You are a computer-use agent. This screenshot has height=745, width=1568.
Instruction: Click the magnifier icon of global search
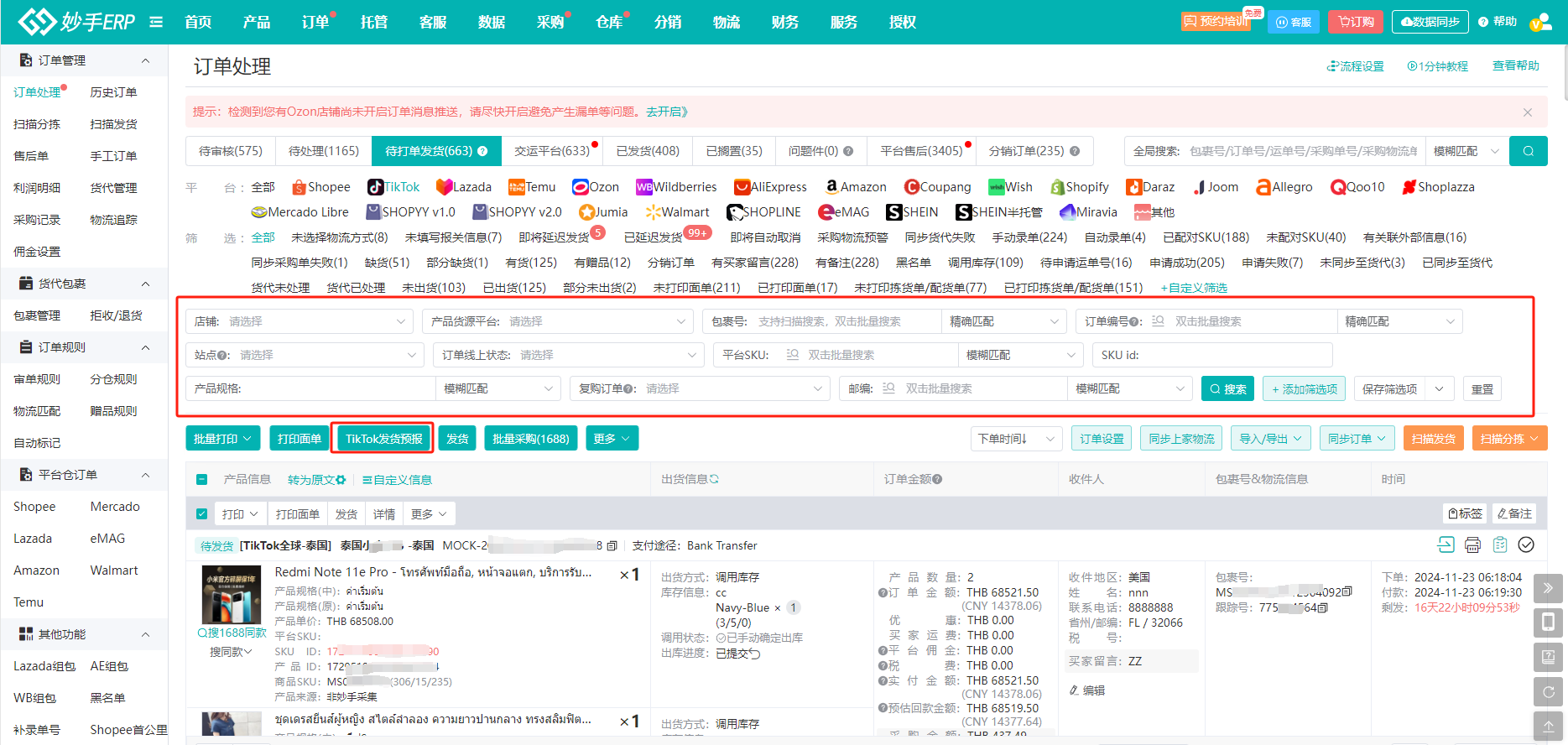[x=1528, y=151]
